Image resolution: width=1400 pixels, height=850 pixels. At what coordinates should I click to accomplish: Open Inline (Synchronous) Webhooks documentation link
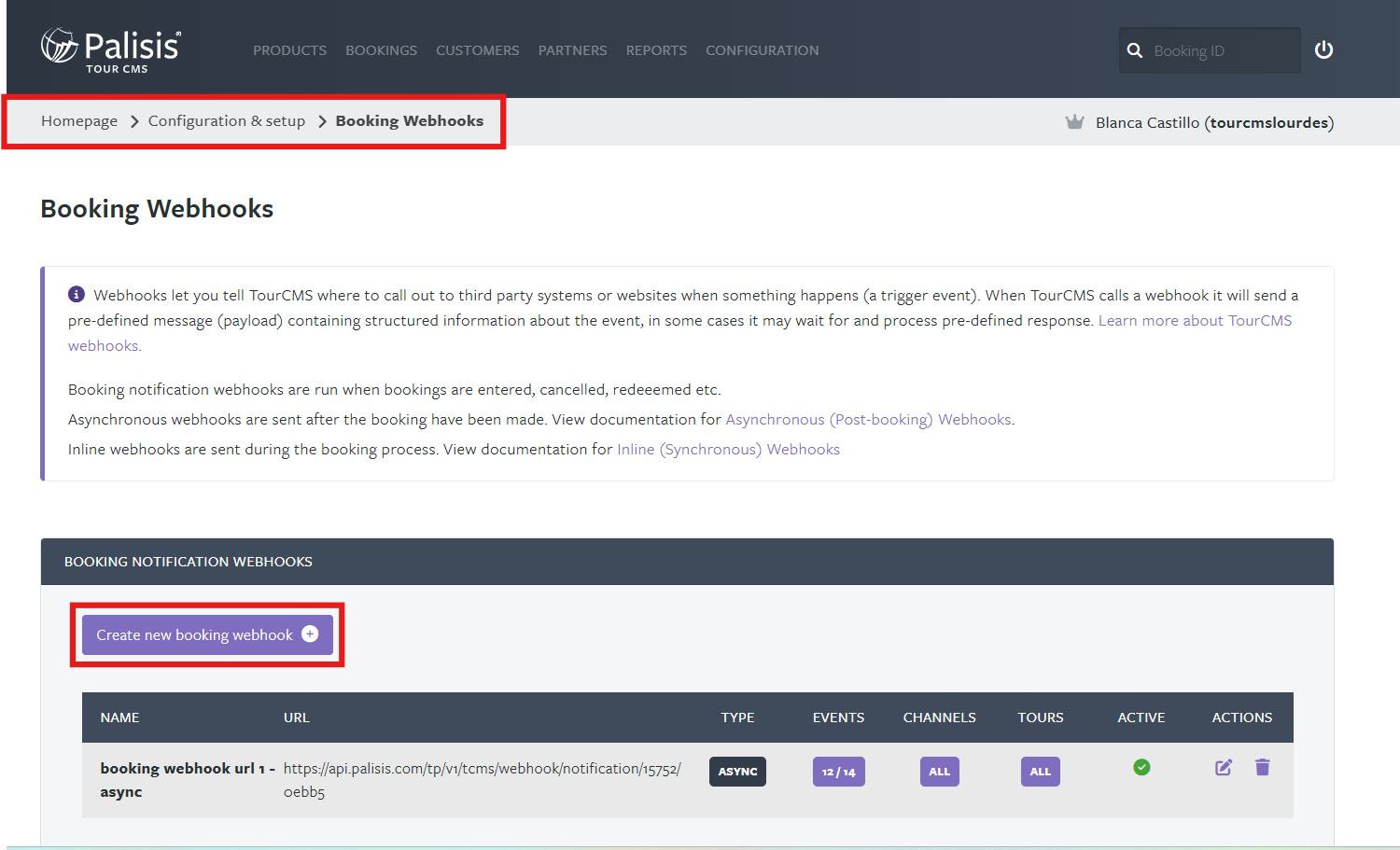tap(728, 450)
